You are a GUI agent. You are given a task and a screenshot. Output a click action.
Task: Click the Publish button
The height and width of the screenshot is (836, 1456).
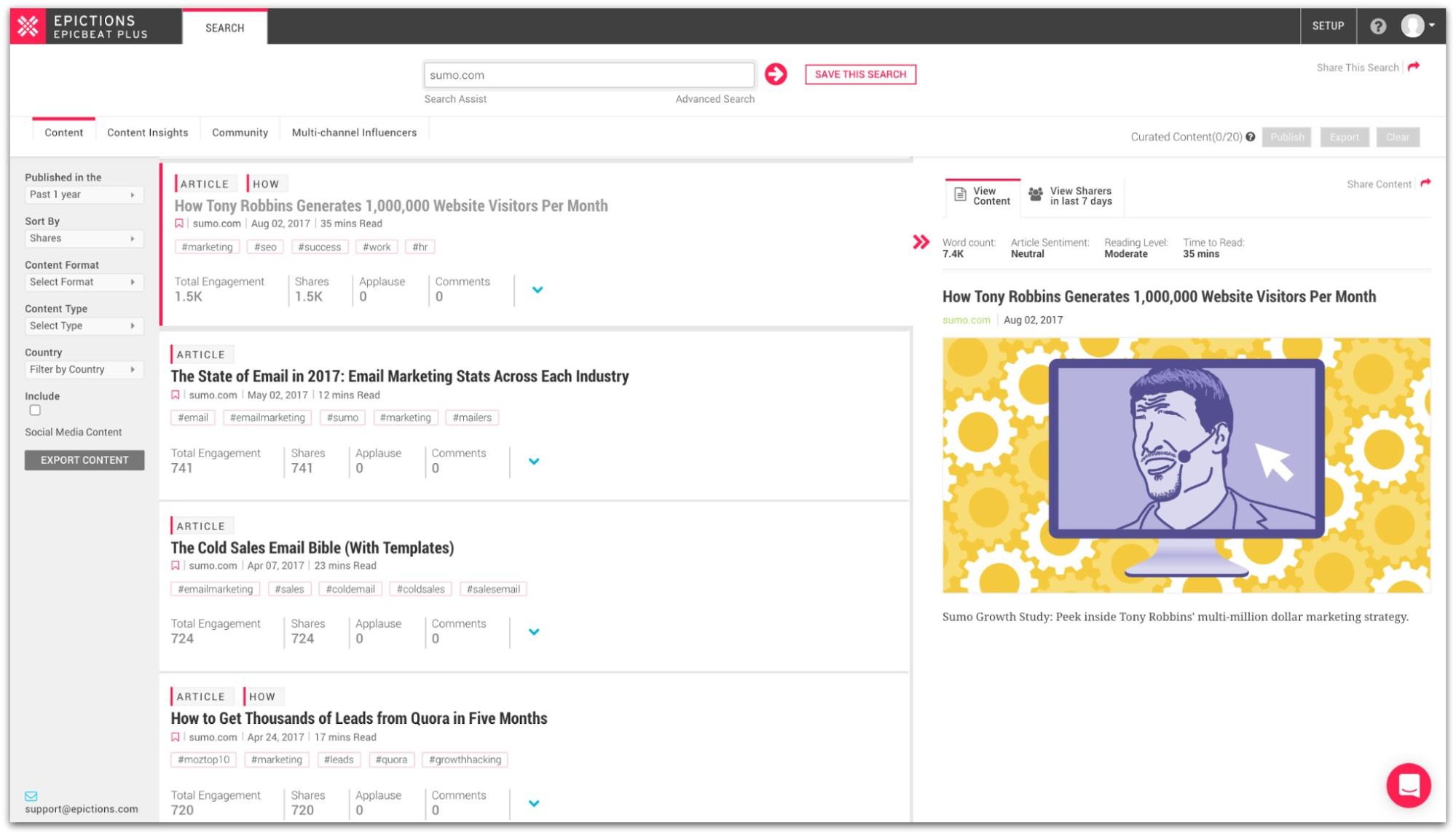(1287, 137)
